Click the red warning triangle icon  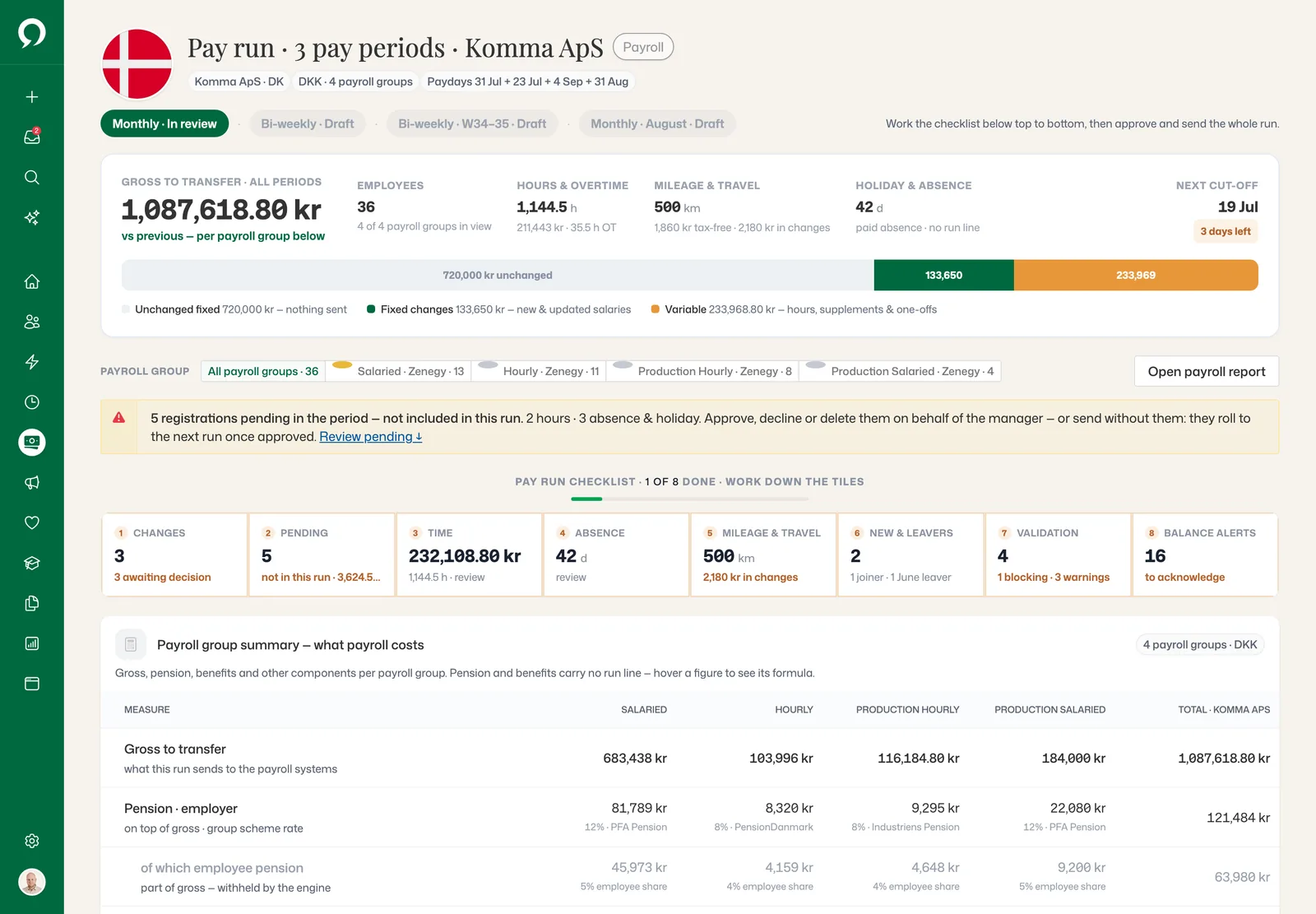pos(119,418)
